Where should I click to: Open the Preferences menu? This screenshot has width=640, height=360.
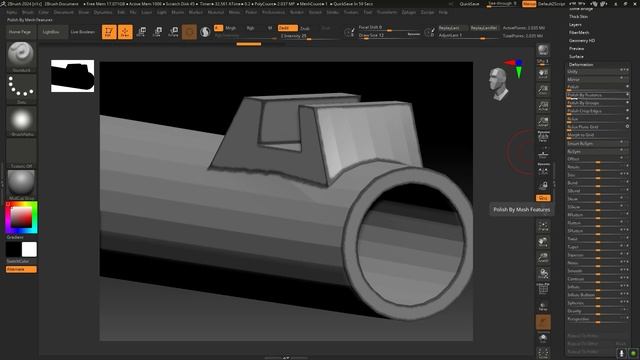coord(273,12)
